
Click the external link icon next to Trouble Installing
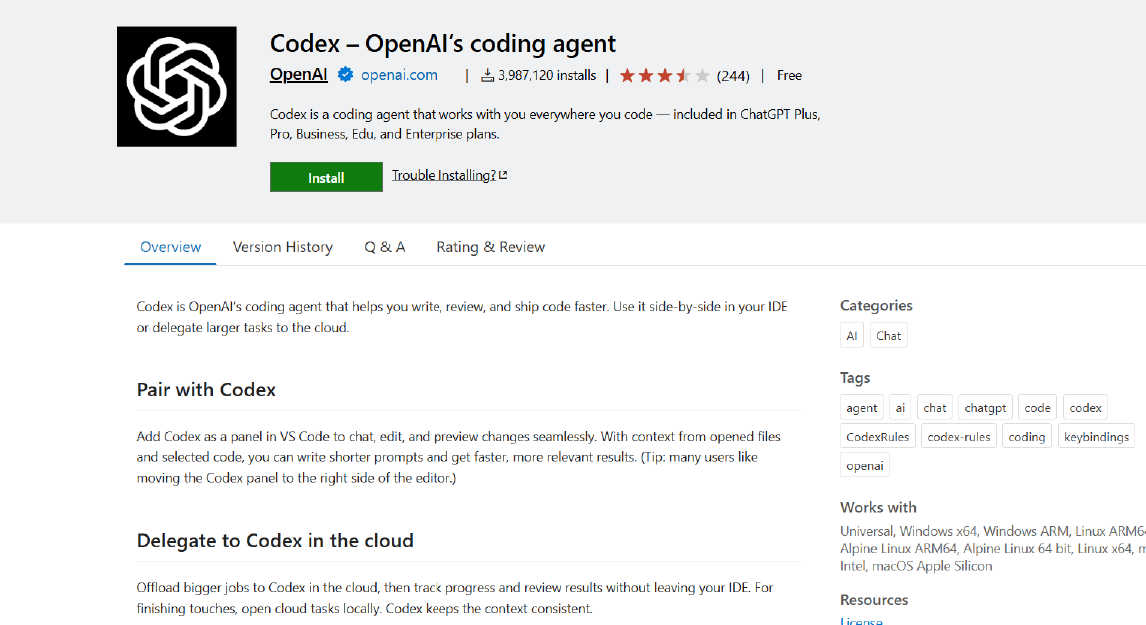[503, 173]
